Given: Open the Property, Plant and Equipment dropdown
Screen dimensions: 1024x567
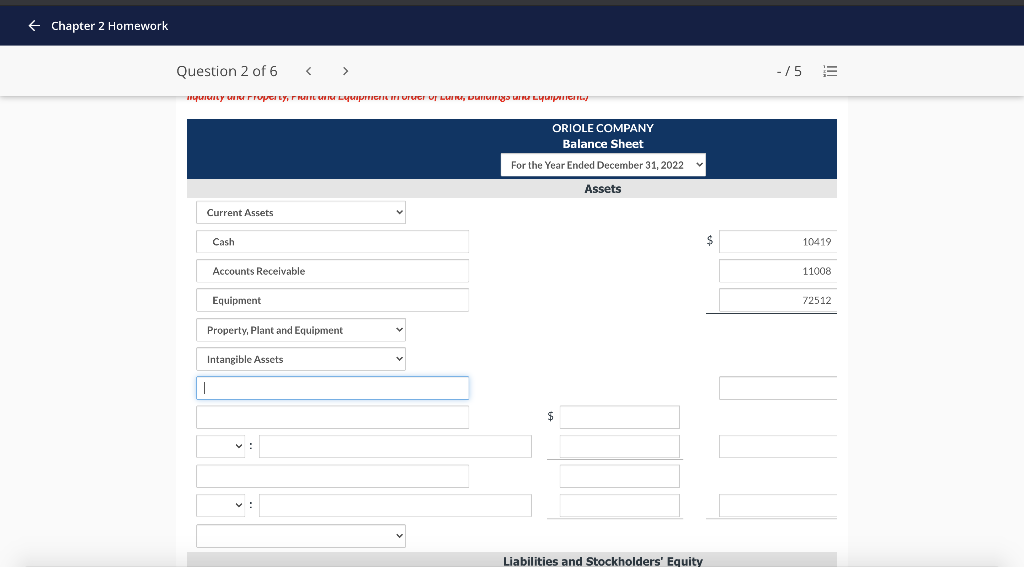Looking at the screenshot, I should (x=301, y=330).
